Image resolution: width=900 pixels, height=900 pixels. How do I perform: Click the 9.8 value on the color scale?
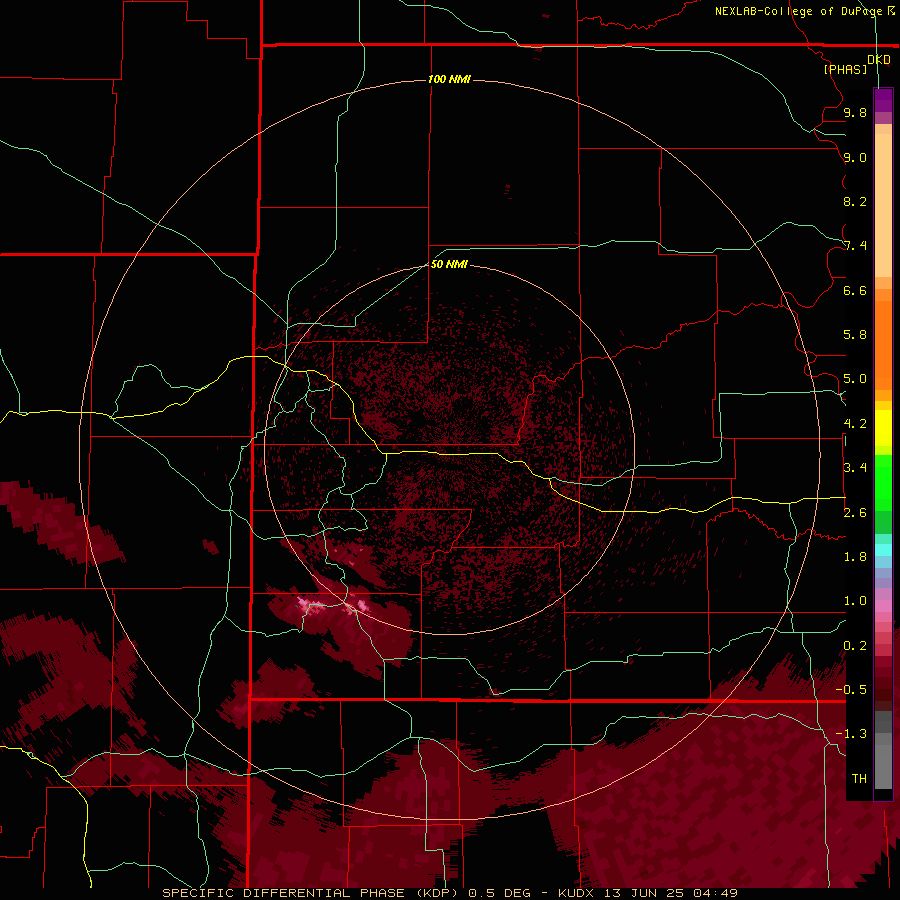[x=855, y=112]
